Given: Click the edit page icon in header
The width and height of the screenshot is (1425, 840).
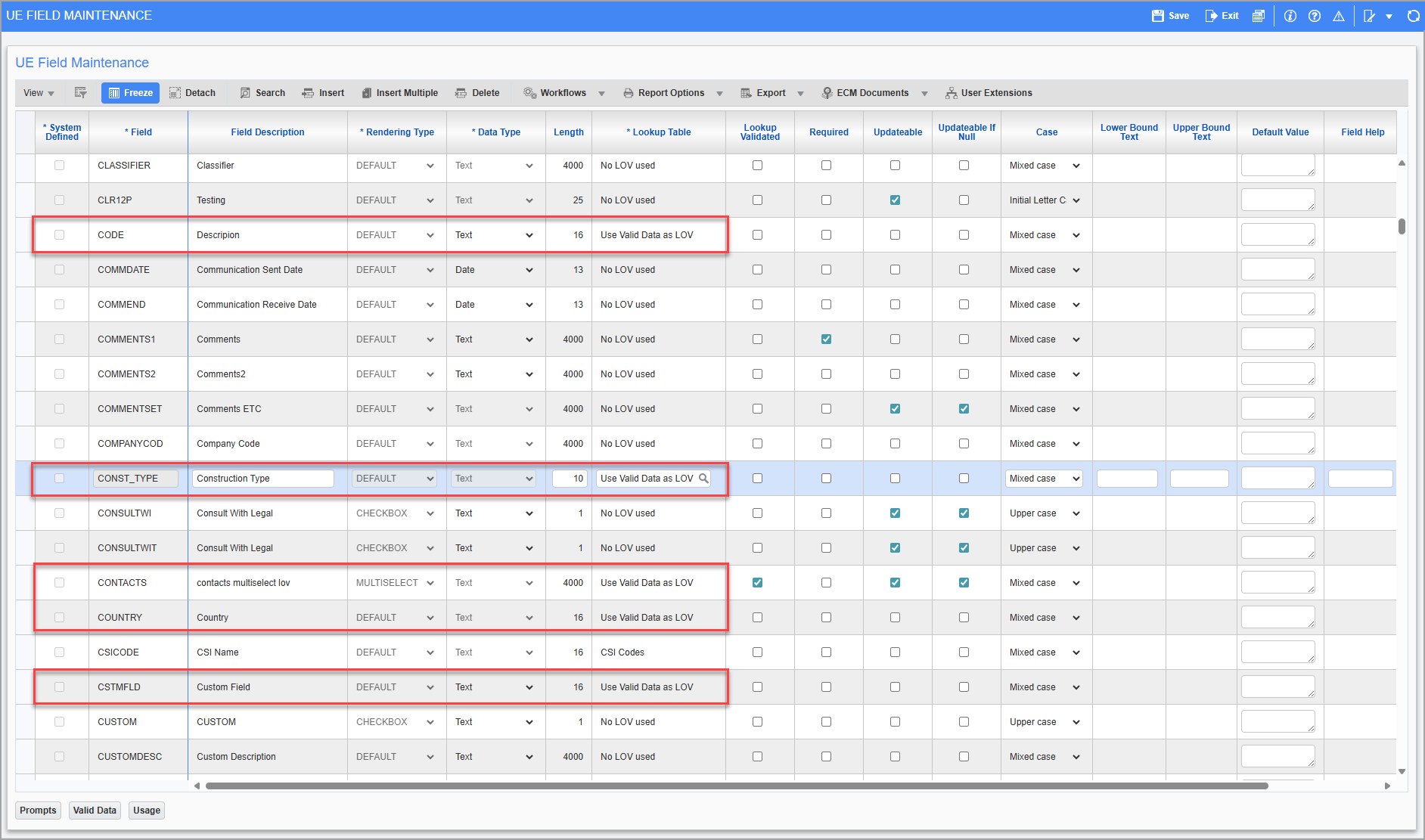Looking at the screenshot, I should click(x=1369, y=16).
